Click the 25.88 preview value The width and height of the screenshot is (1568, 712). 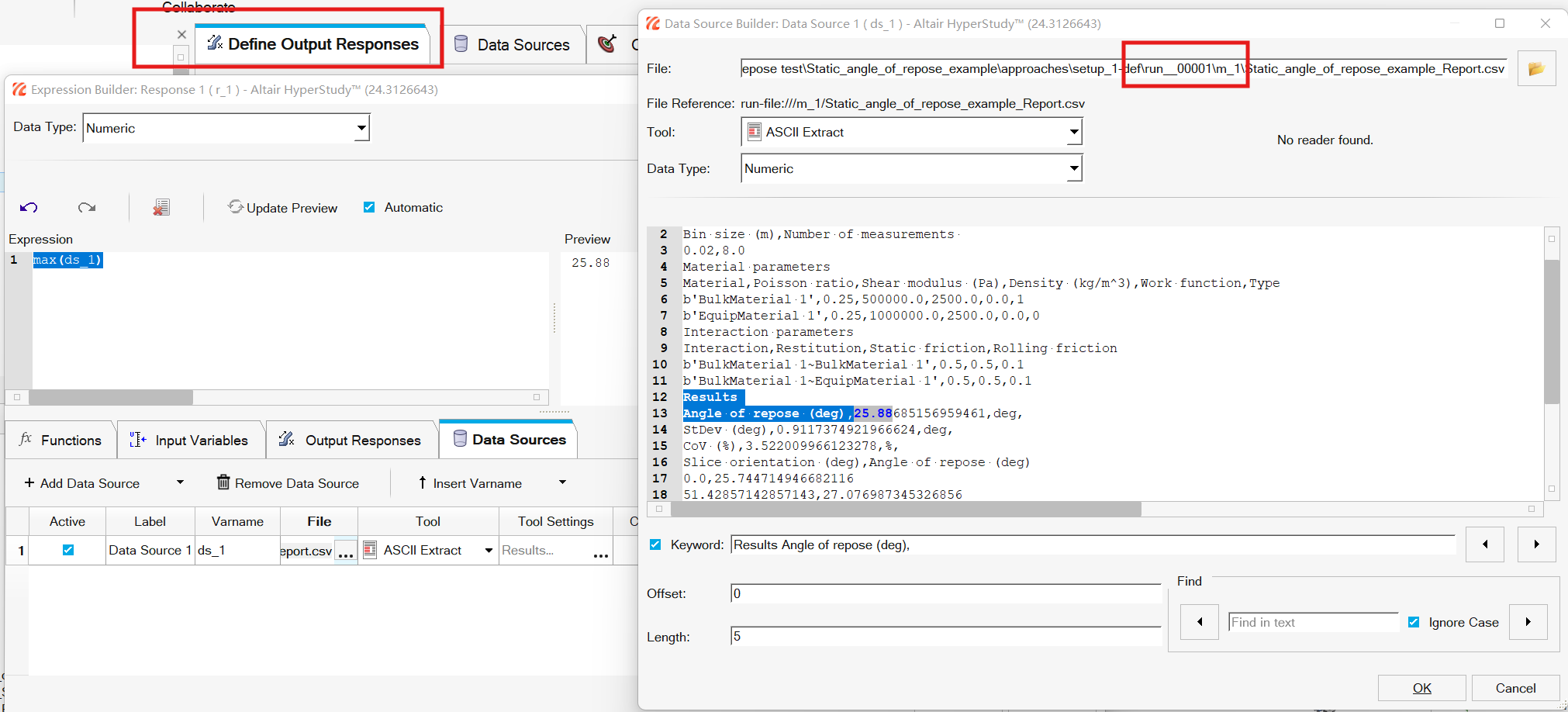(591, 263)
